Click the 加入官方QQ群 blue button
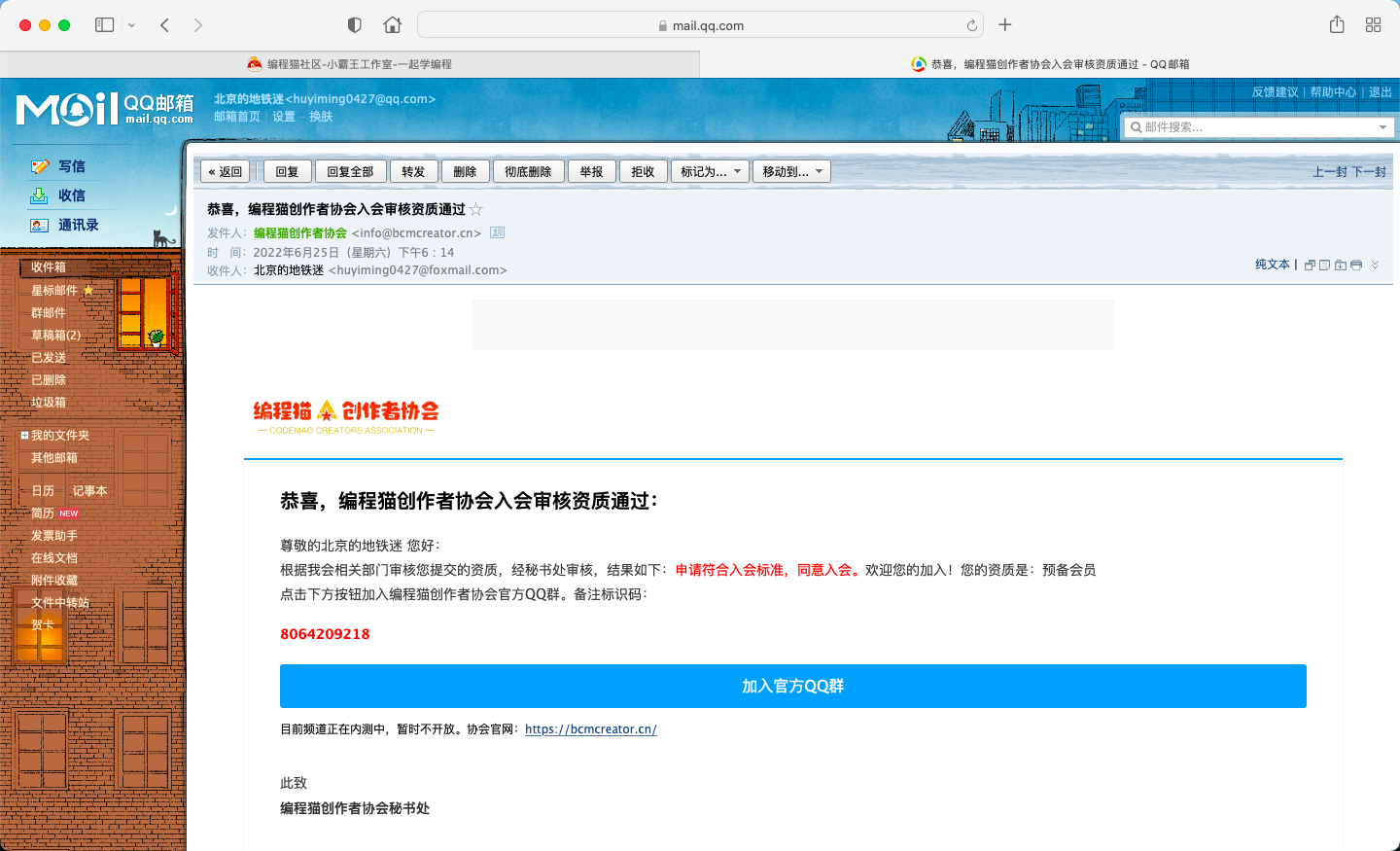Screen dimensions: 1400x851 (793, 687)
